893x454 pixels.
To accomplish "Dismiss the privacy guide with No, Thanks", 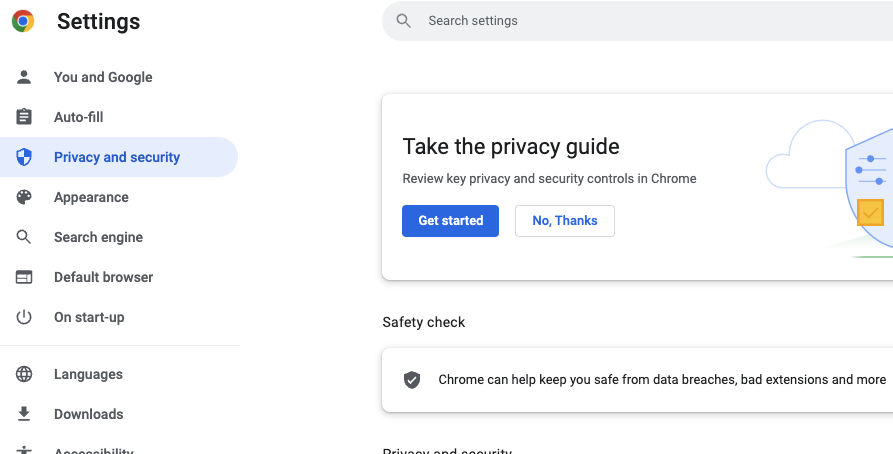I will tap(565, 221).
